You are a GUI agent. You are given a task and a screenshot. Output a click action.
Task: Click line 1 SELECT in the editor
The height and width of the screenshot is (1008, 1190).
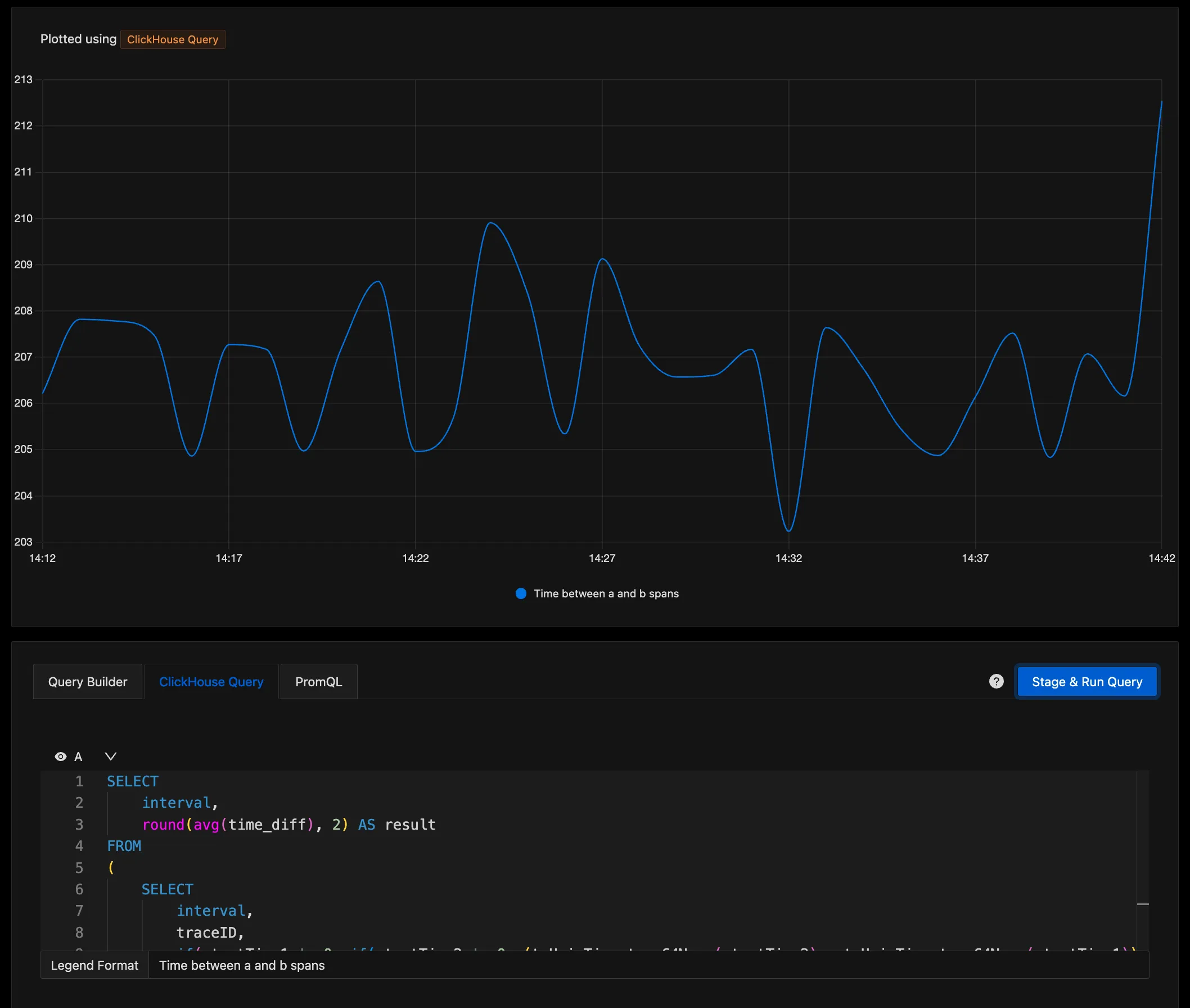(x=133, y=781)
